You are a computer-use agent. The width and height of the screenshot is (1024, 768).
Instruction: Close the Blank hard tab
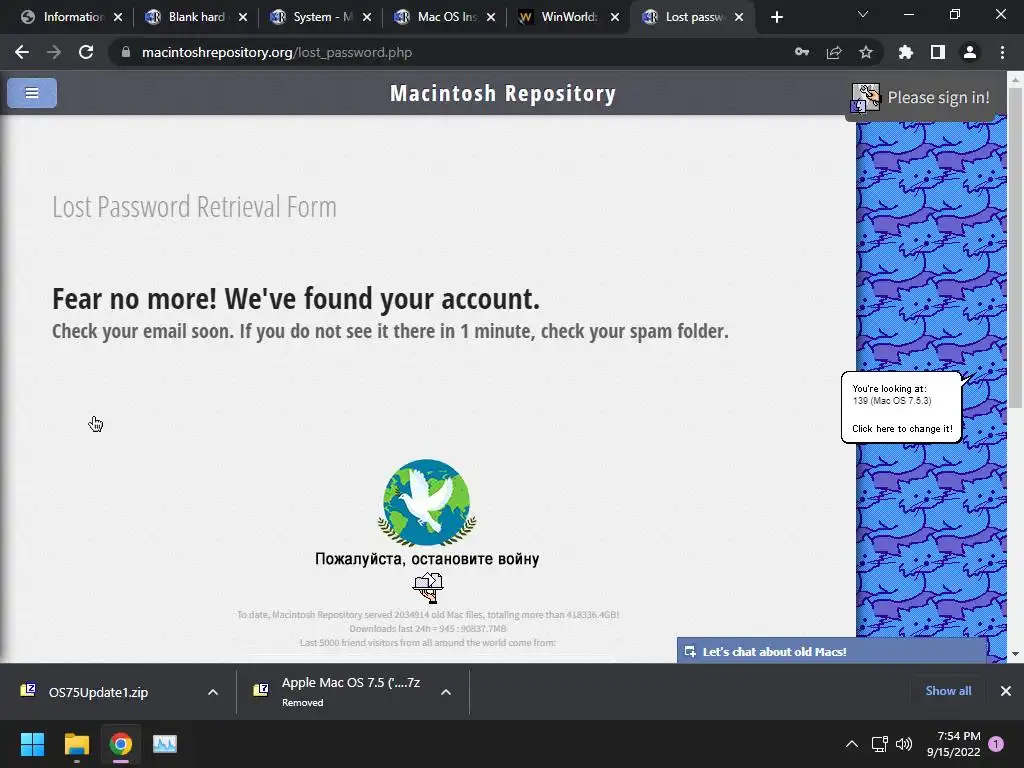tap(242, 18)
